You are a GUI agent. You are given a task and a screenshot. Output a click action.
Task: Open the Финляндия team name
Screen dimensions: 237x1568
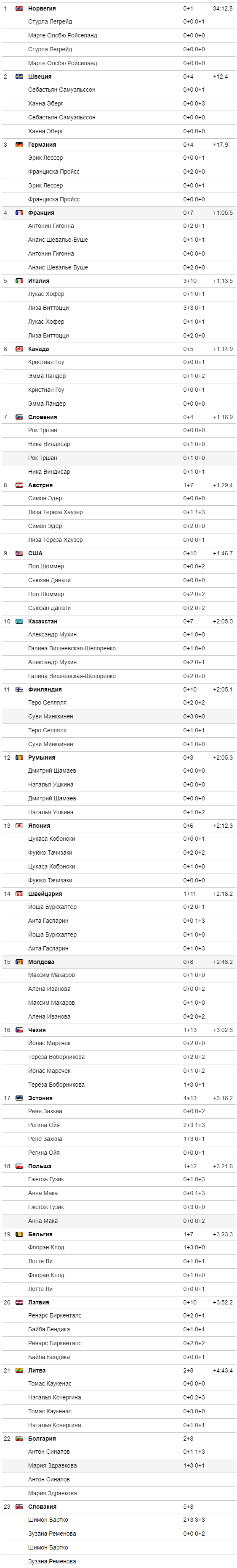click(x=45, y=690)
